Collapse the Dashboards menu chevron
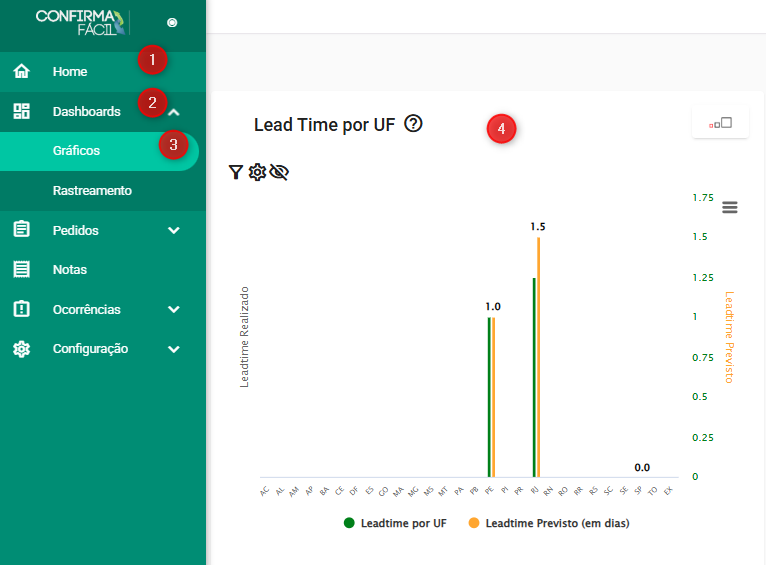 pyautogui.click(x=174, y=113)
